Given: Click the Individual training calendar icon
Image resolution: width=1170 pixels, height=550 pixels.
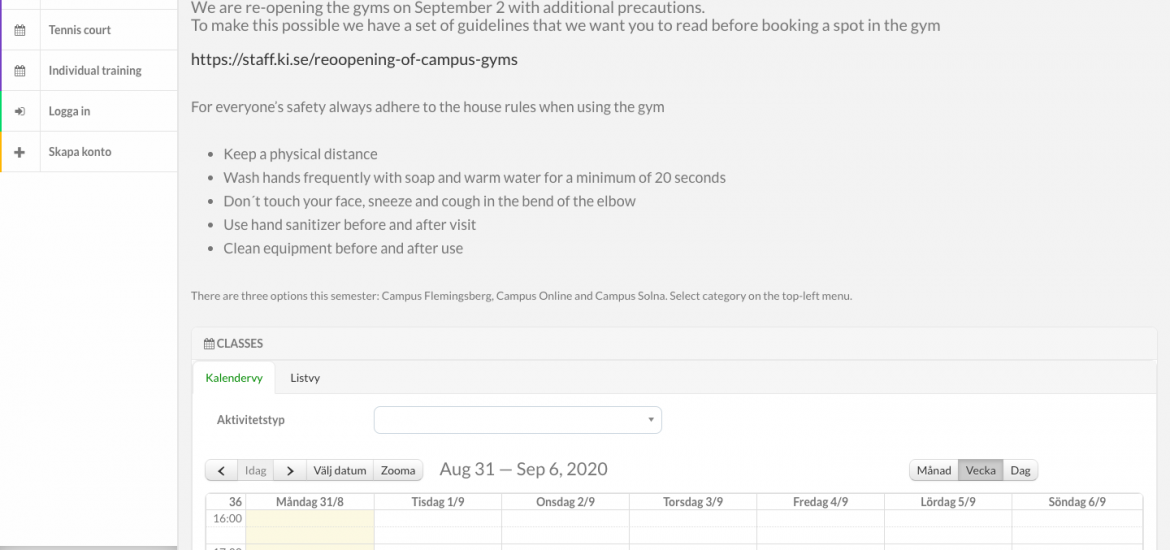Looking at the screenshot, I should pyautogui.click(x=20, y=71).
